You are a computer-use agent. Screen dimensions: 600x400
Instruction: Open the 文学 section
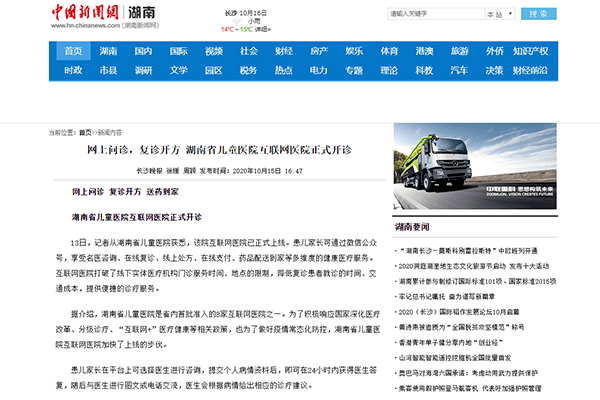(179, 70)
